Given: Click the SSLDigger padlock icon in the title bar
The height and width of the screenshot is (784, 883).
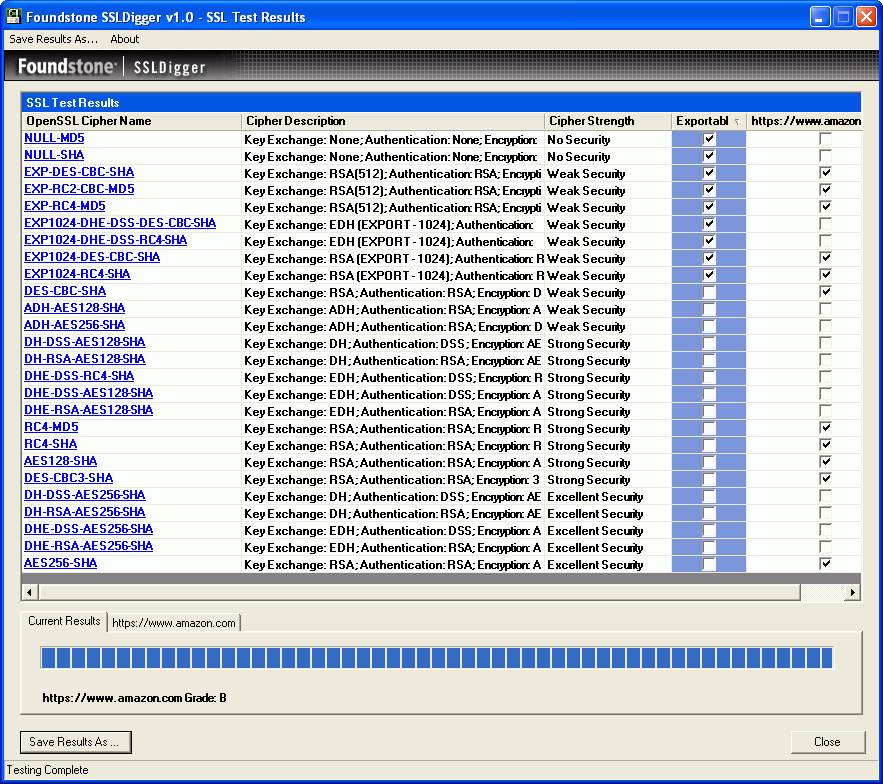Looking at the screenshot, I should 13,16.
